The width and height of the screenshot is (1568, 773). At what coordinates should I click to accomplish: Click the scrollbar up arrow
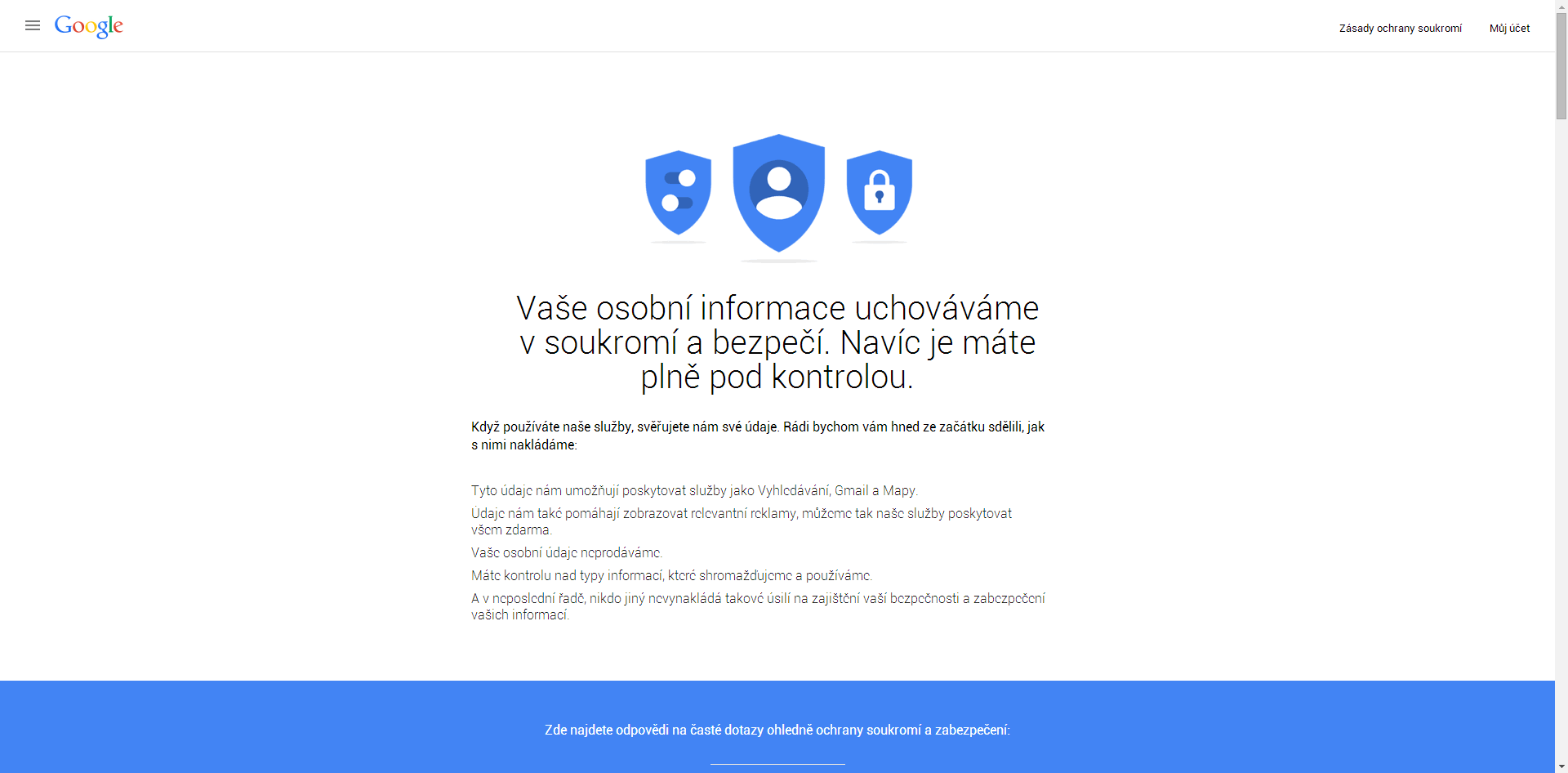(x=1561, y=7)
